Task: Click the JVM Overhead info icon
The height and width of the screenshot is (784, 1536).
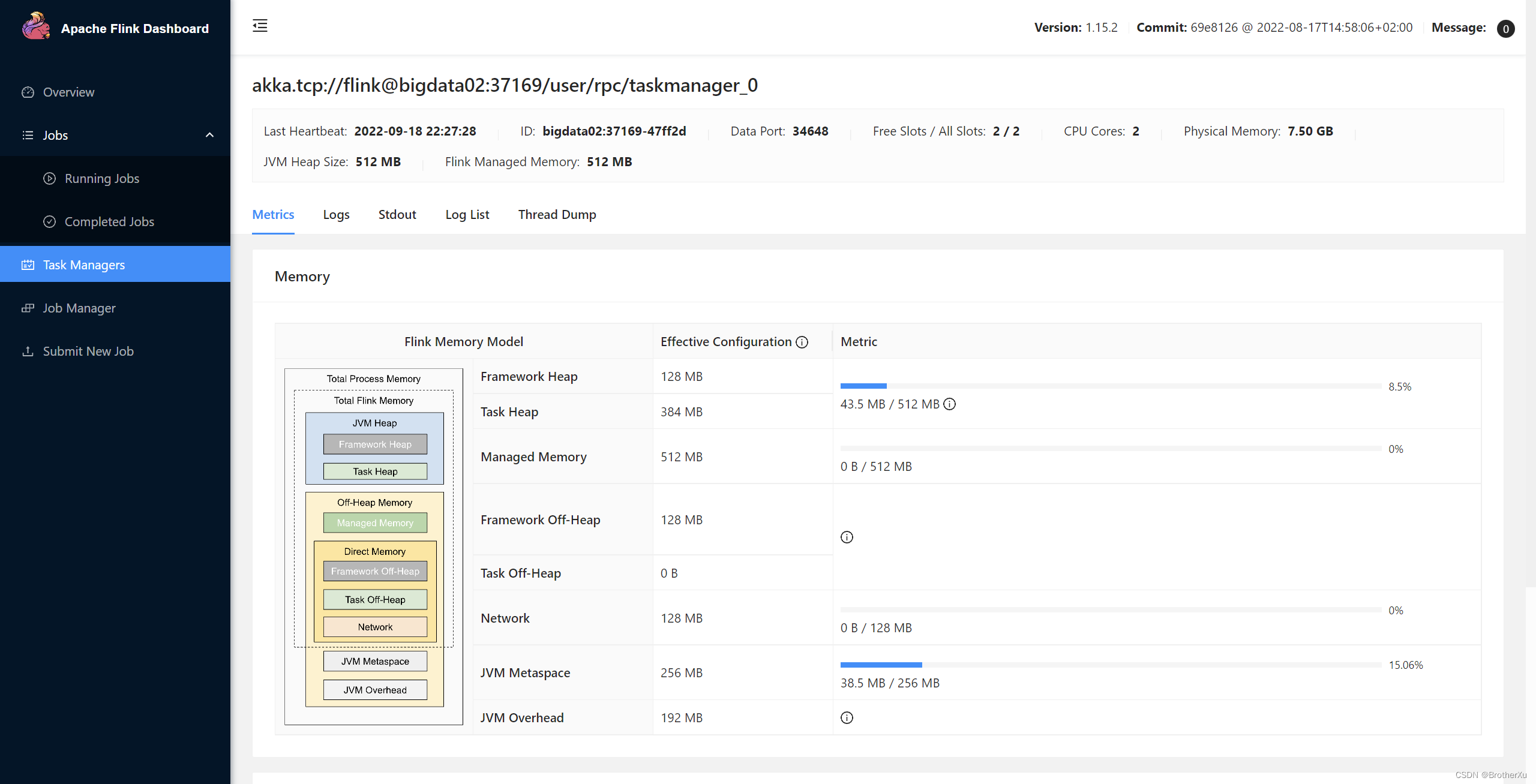Action: coord(847,717)
